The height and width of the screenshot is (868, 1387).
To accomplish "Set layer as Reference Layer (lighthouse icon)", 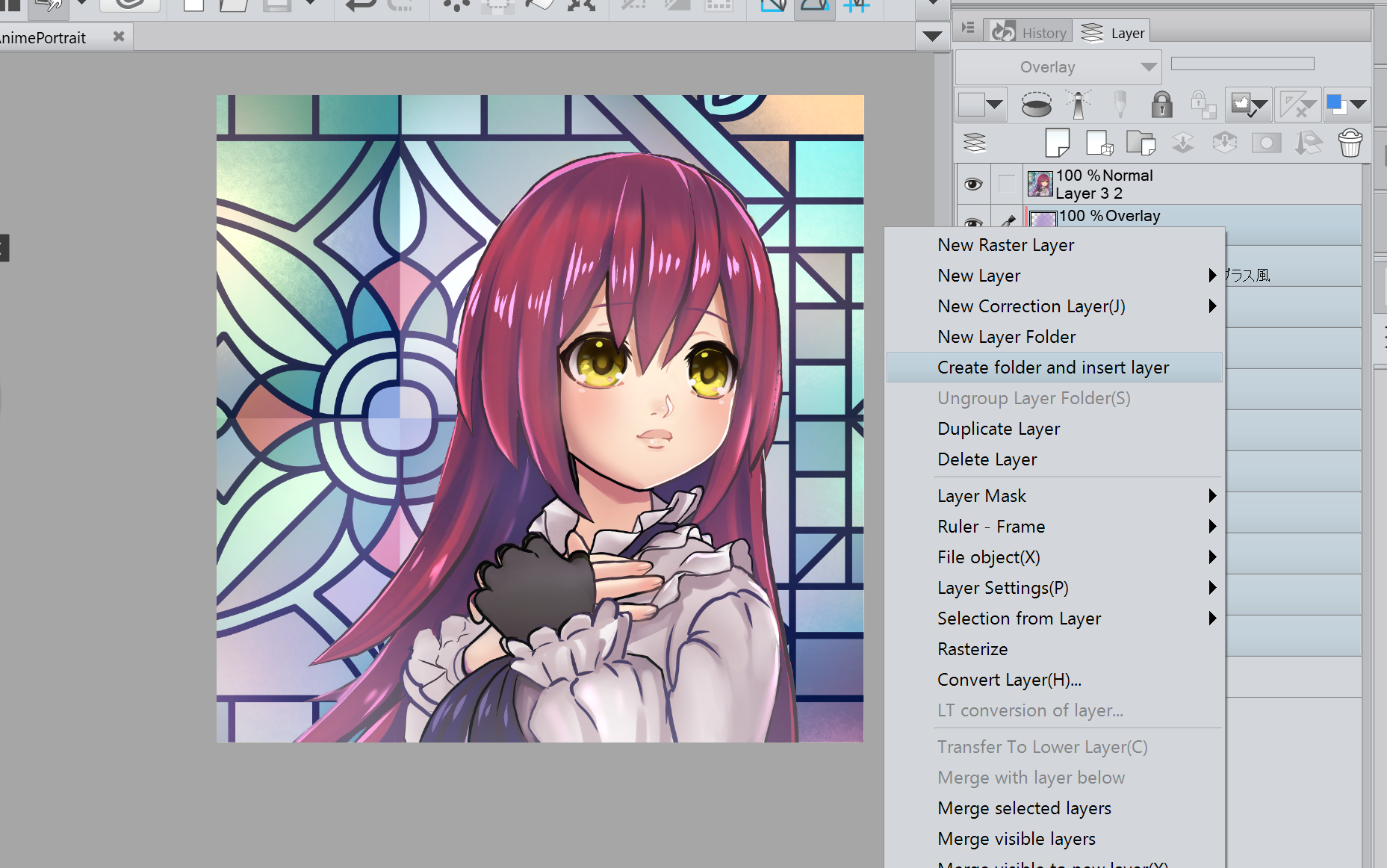I will pos(1078,105).
